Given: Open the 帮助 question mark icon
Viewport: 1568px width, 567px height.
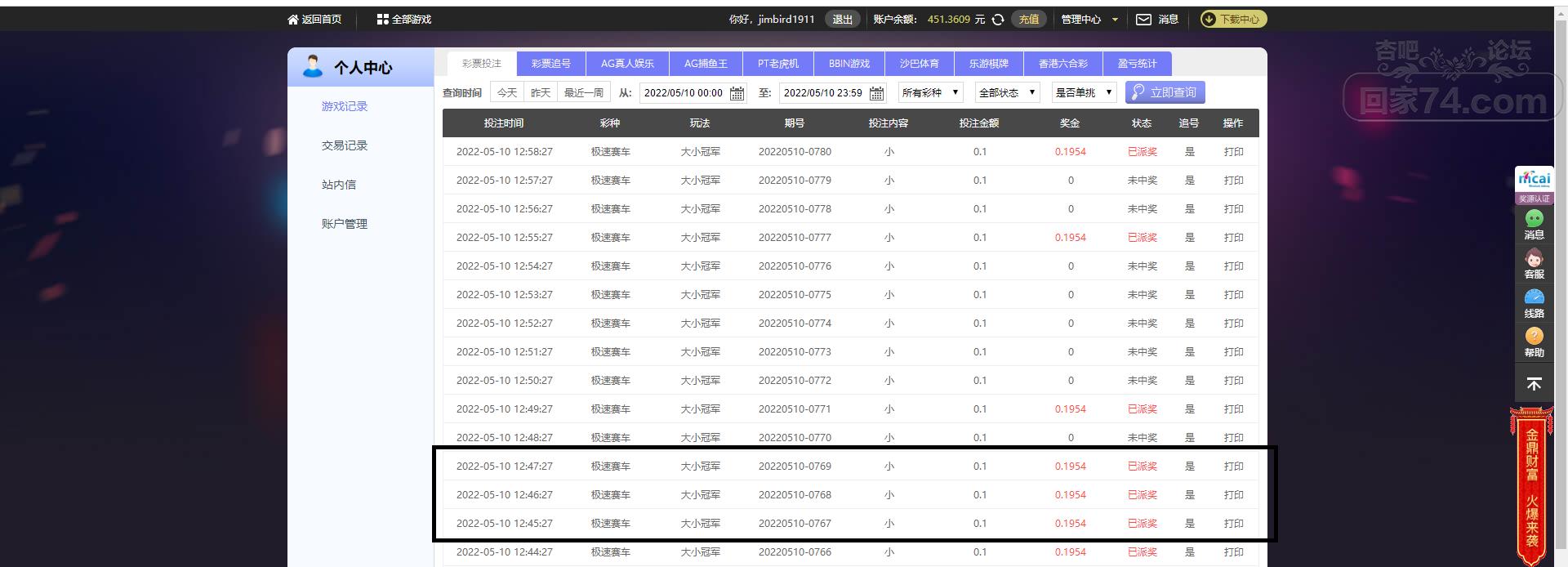Looking at the screenshot, I should (1534, 336).
